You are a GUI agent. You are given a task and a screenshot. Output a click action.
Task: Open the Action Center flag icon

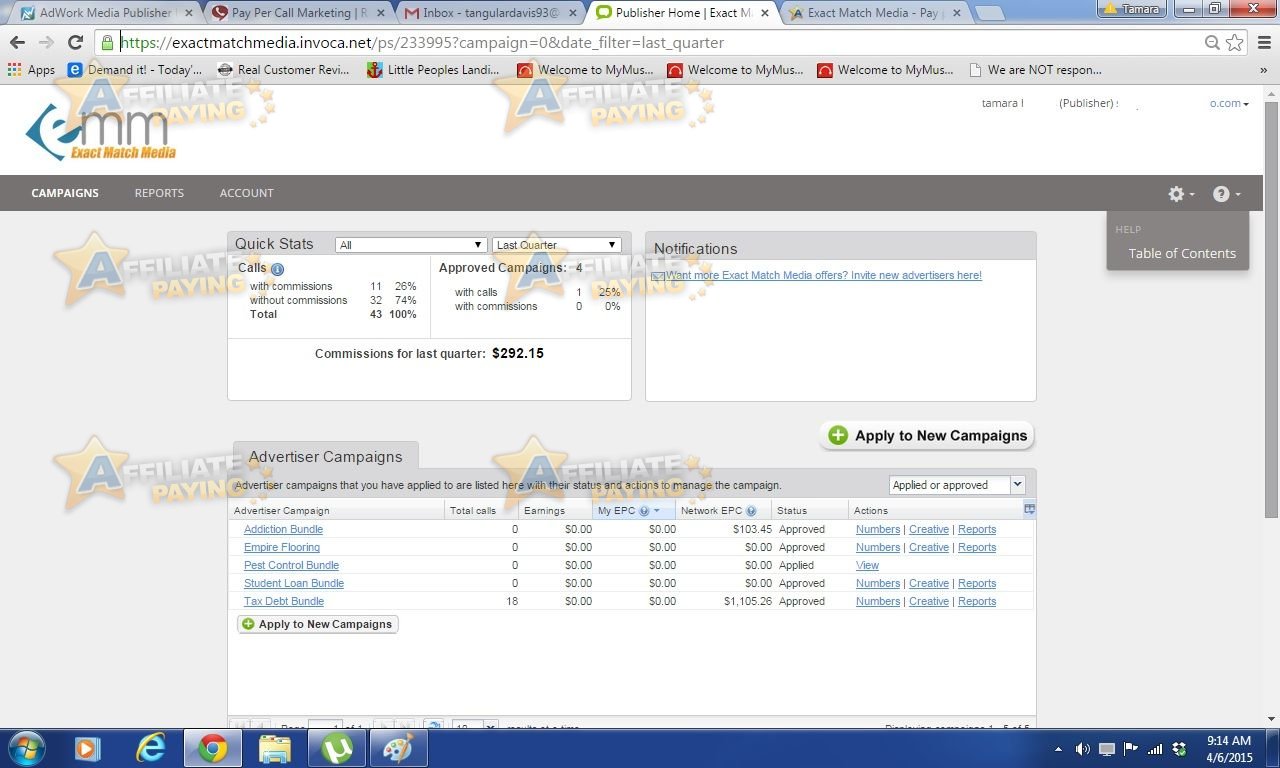[1131, 749]
